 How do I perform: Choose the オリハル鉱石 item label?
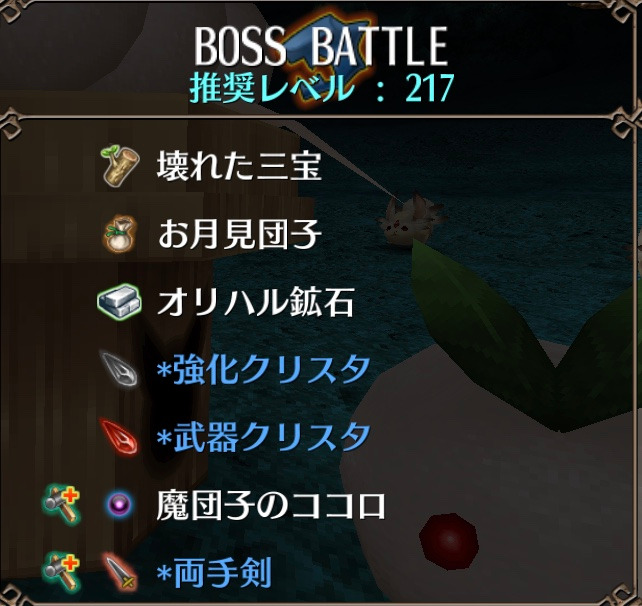(x=255, y=302)
